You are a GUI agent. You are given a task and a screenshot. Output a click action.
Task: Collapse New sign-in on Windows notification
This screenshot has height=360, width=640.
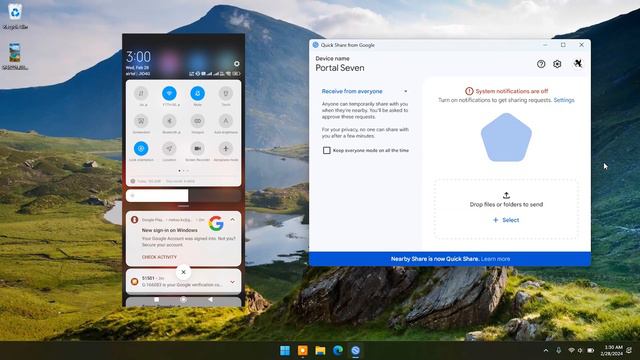(233, 220)
